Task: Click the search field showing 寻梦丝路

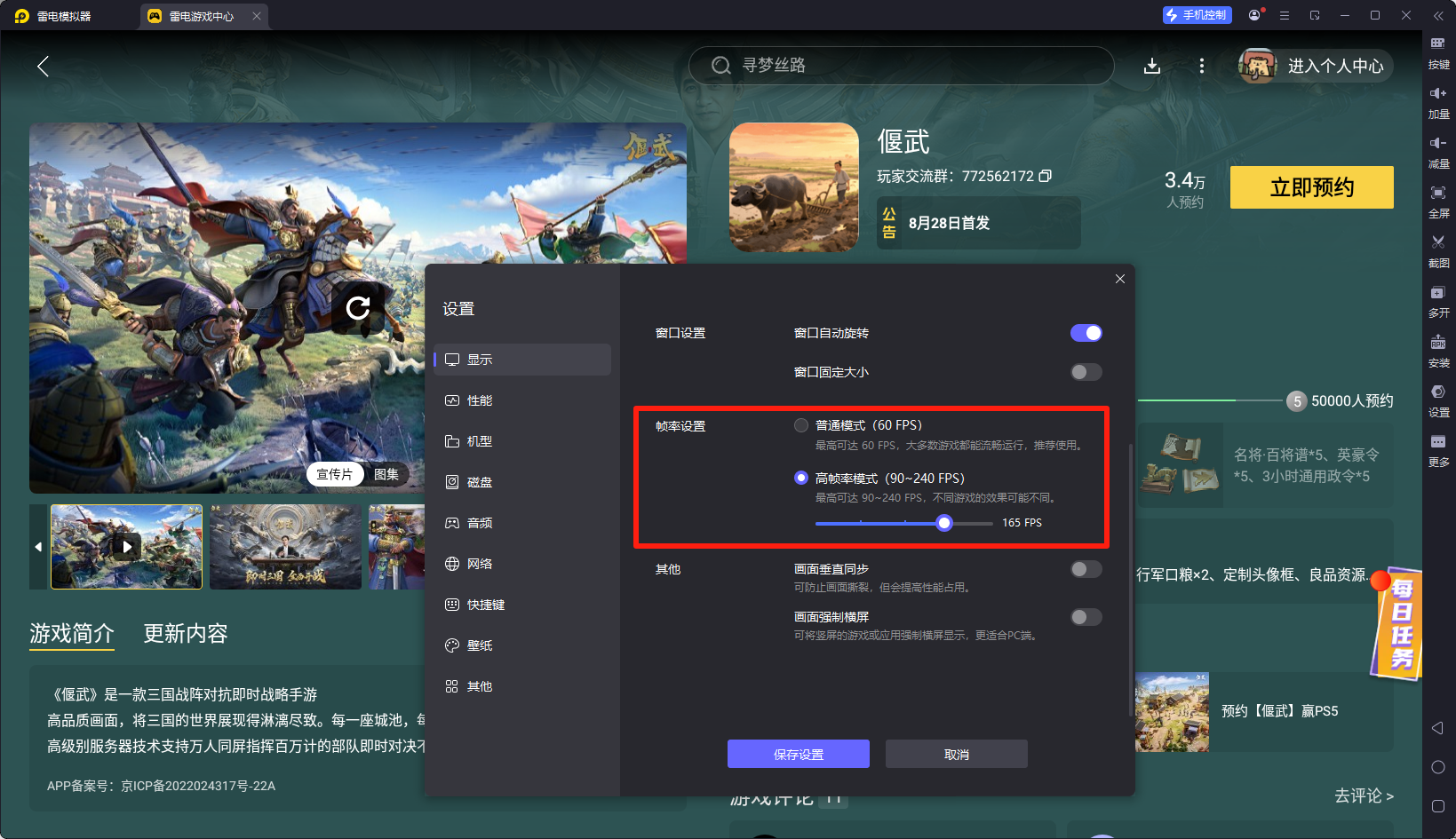Action: coord(901,66)
